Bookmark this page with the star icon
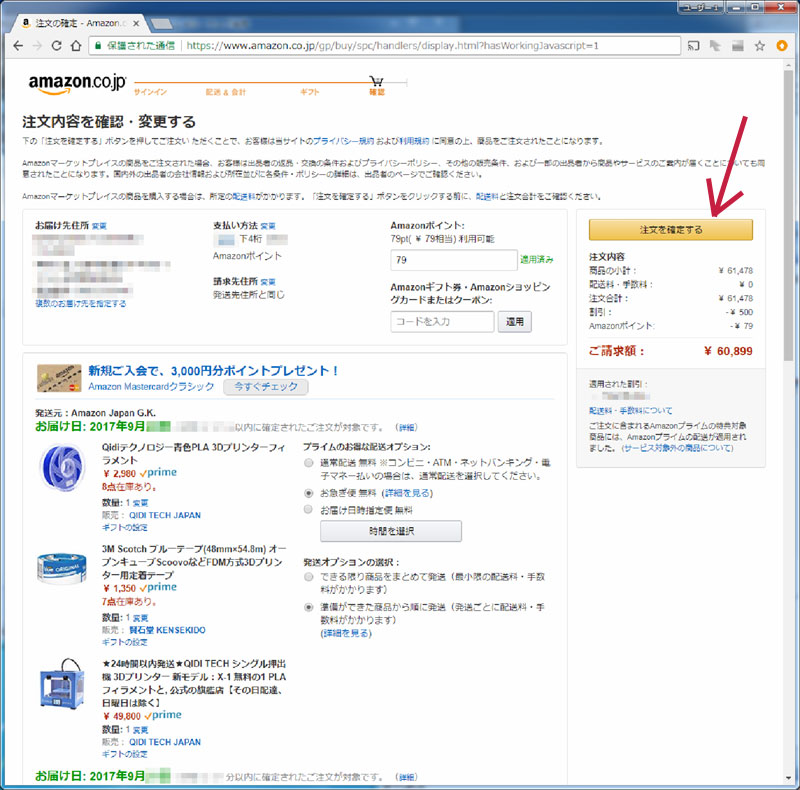This screenshot has width=800, height=790. click(760, 46)
